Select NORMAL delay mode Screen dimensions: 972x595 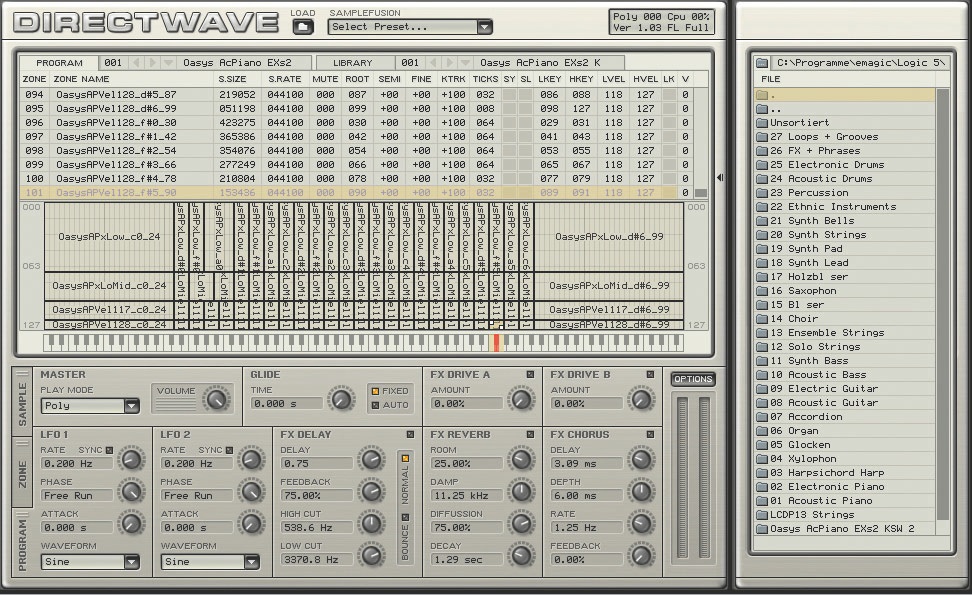pos(405,459)
